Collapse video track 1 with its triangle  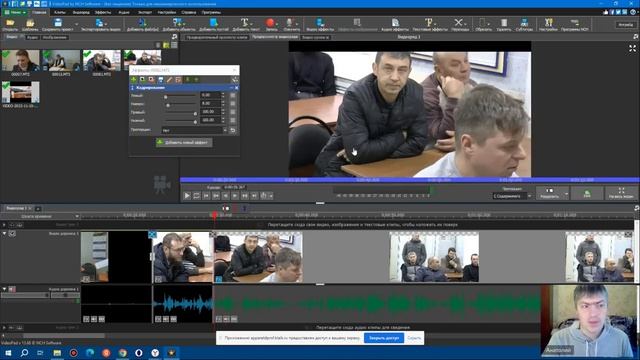[x=4, y=233]
